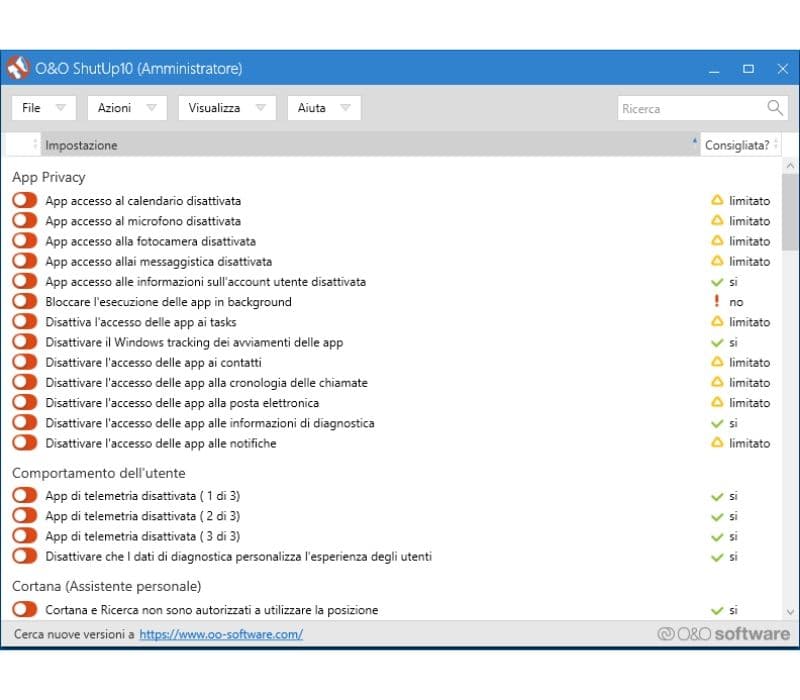The width and height of the screenshot is (800, 700).
Task: Click the vertical scrollbar thumb
Action: (x=790, y=212)
